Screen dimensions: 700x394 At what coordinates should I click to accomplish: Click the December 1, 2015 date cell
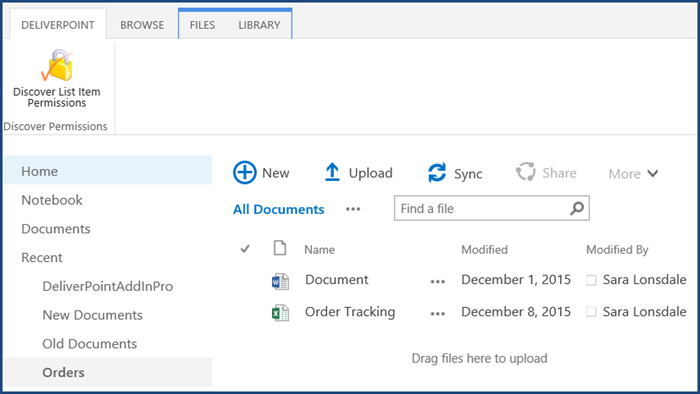point(516,280)
